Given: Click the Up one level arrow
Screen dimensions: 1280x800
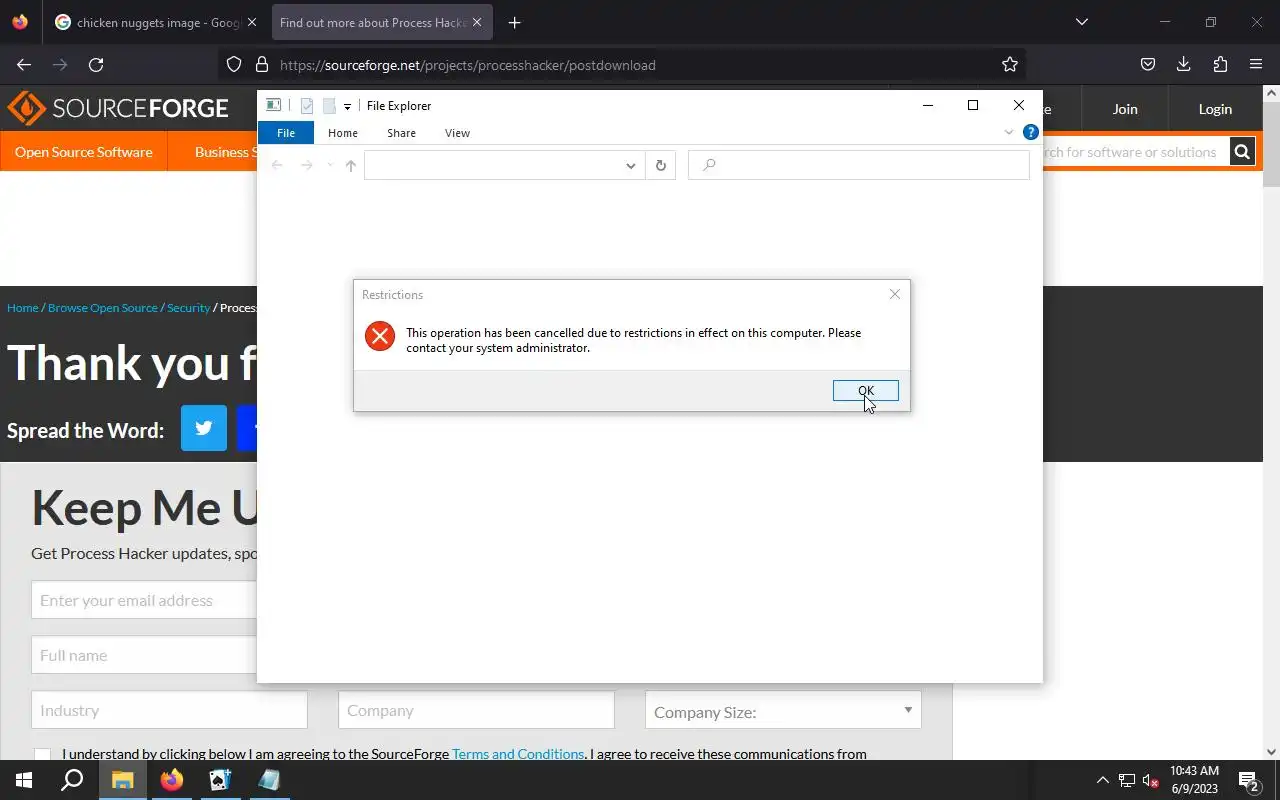Looking at the screenshot, I should (350, 165).
